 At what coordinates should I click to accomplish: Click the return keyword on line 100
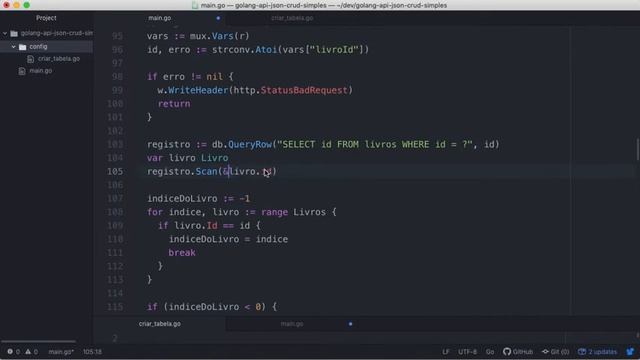click(174, 104)
